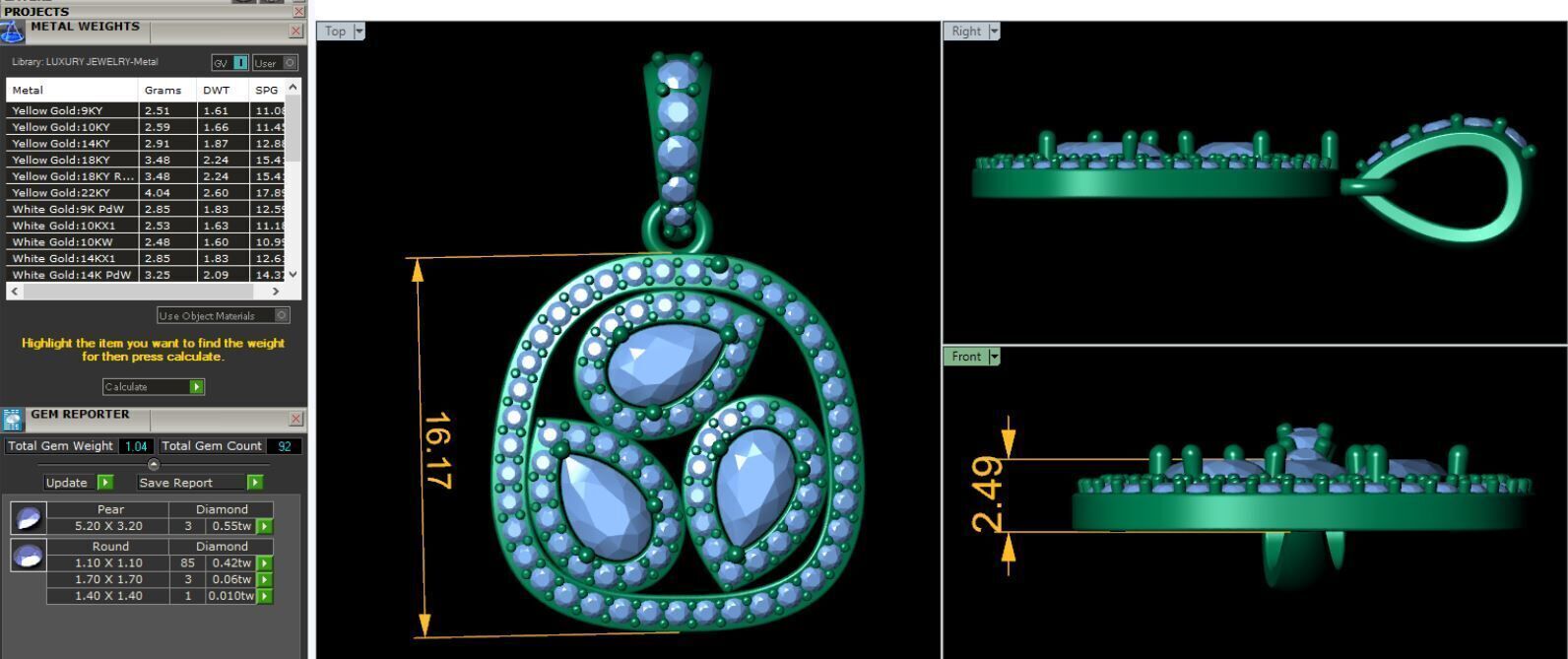
Task: Select the Front viewport label
Action: pyautogui.click(x=966, y=357)
